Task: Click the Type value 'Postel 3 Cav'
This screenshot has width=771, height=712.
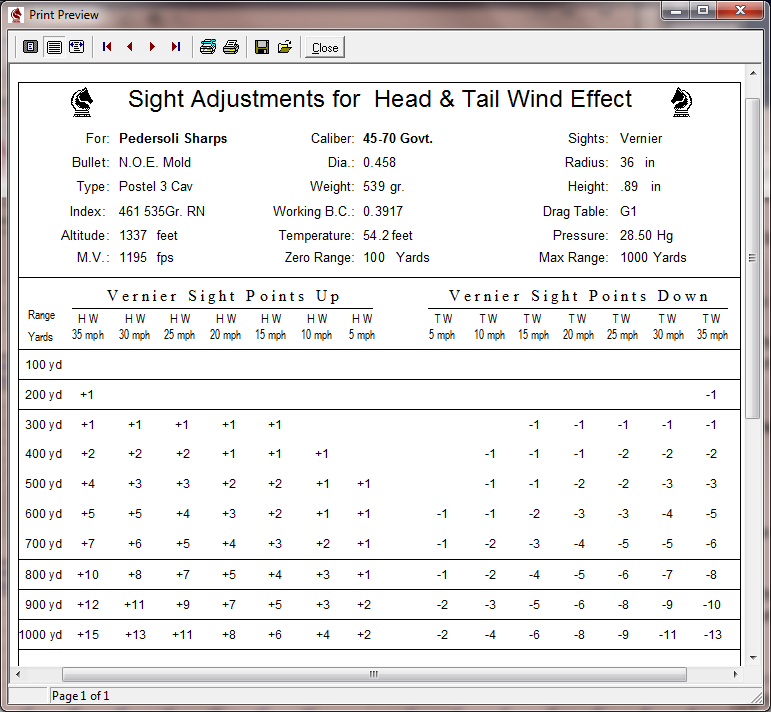Action: pyautogui.click(x=156, y=187)
